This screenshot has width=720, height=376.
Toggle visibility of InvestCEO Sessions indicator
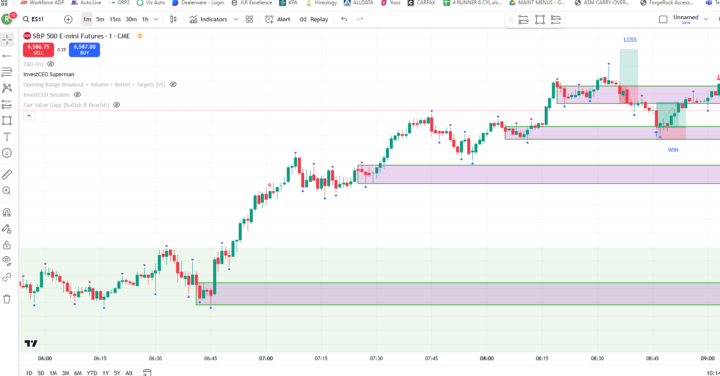point(78,95)
